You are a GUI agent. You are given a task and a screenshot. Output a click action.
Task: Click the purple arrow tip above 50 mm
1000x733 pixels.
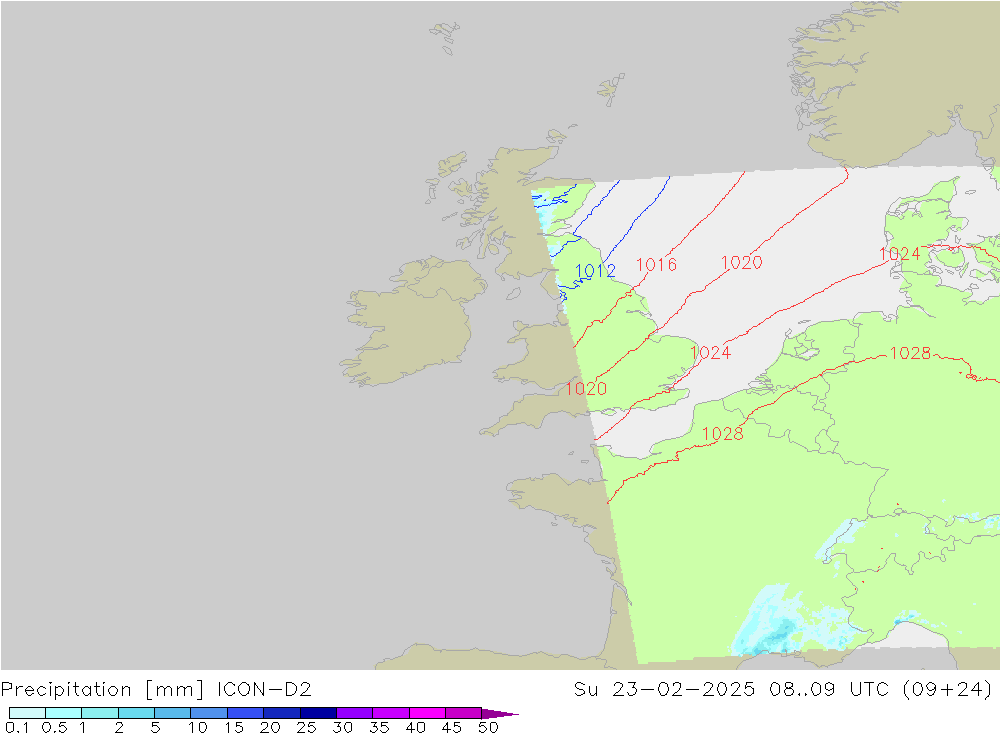coord(499,714)
